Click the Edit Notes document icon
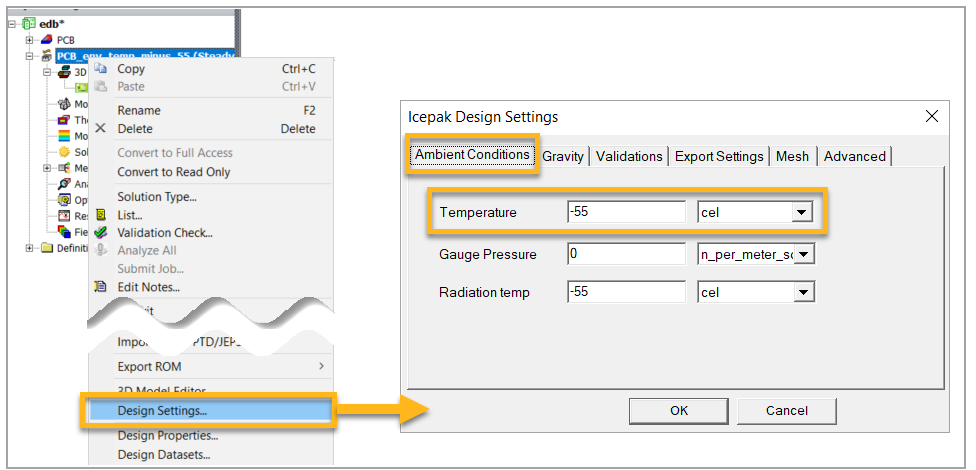 [x=100, y=287]
